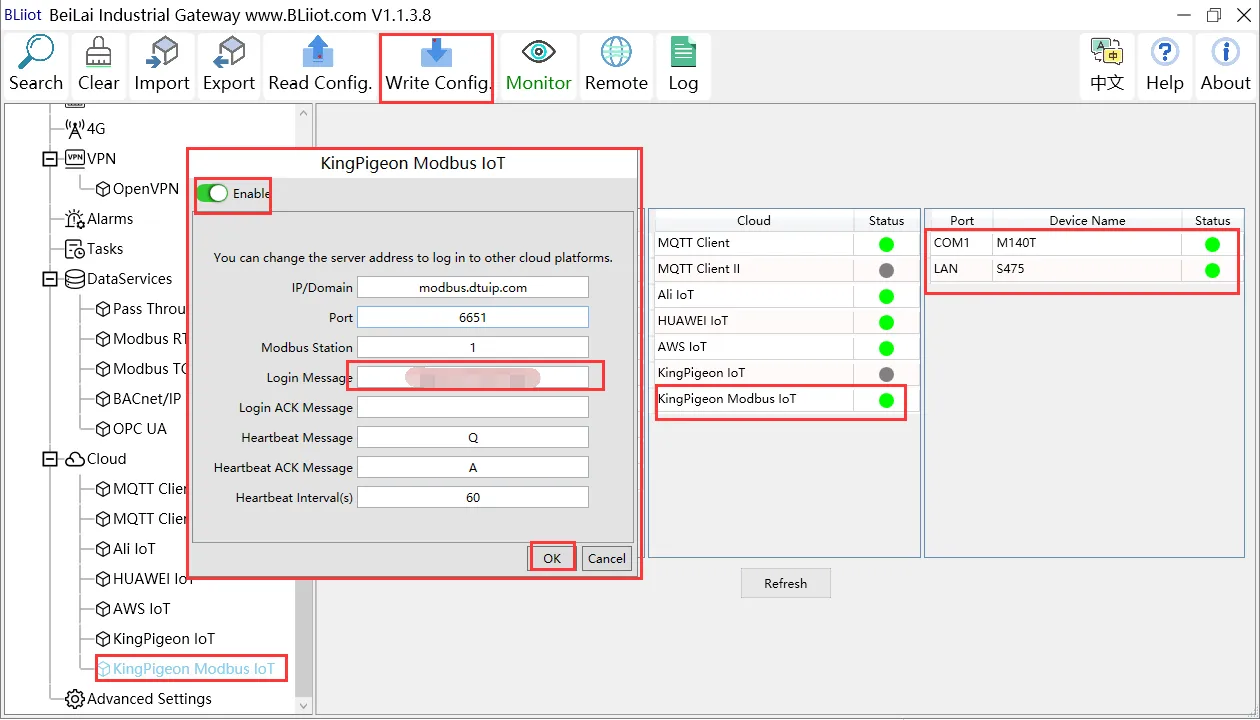Image resolution: width=1260 pixels, height=720 pixels.
Task: Open the About icon
Action: click(1225, 66)
